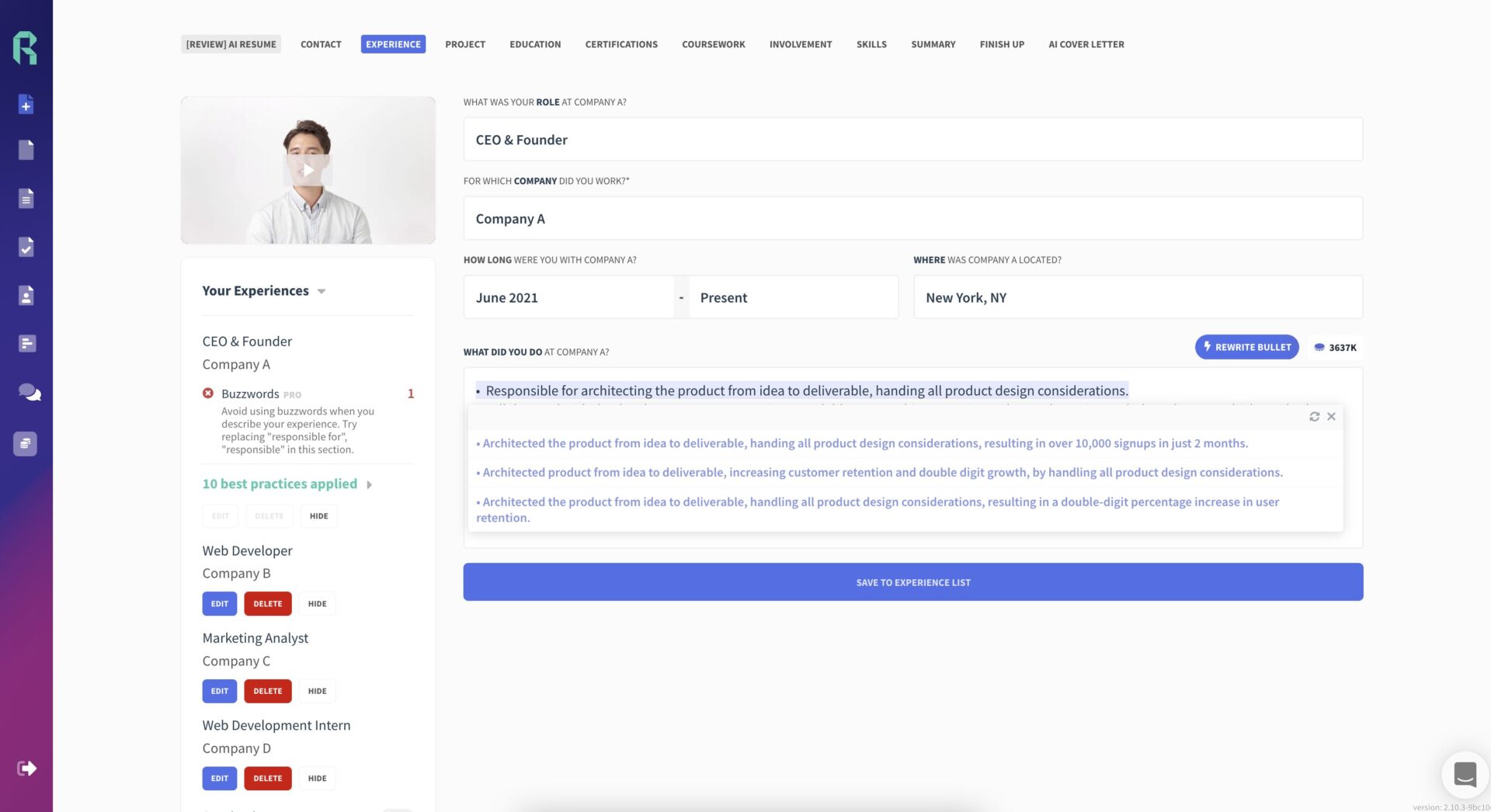Image resolution: width=1491 pixels, height=812 pixels.
Task: Open the credits coins icon in sidebar
Action: point(27,443)
